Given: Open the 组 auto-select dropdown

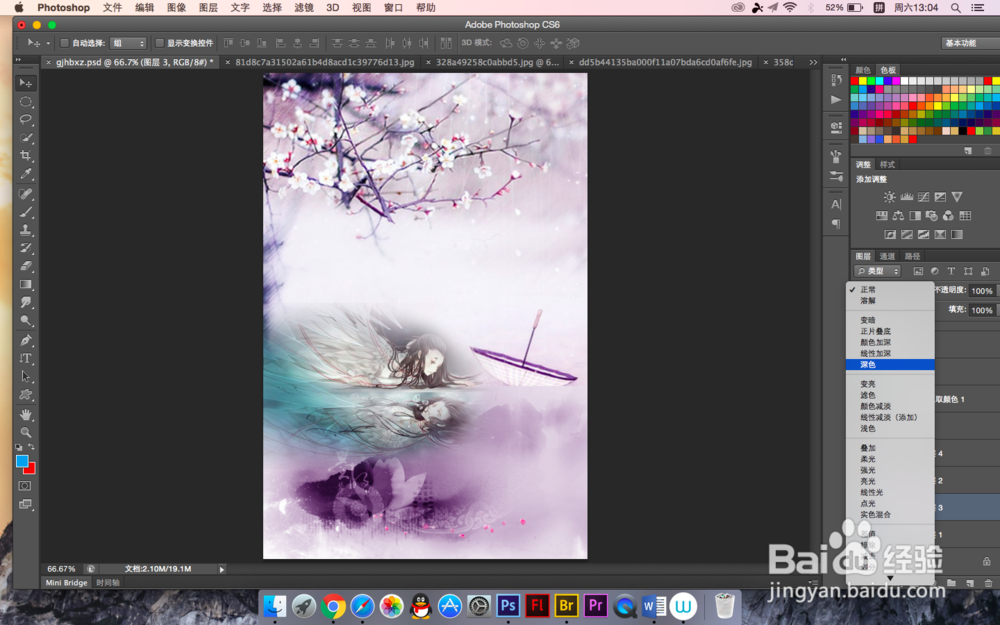Looking at the screenshot, I should click(128, 43).
